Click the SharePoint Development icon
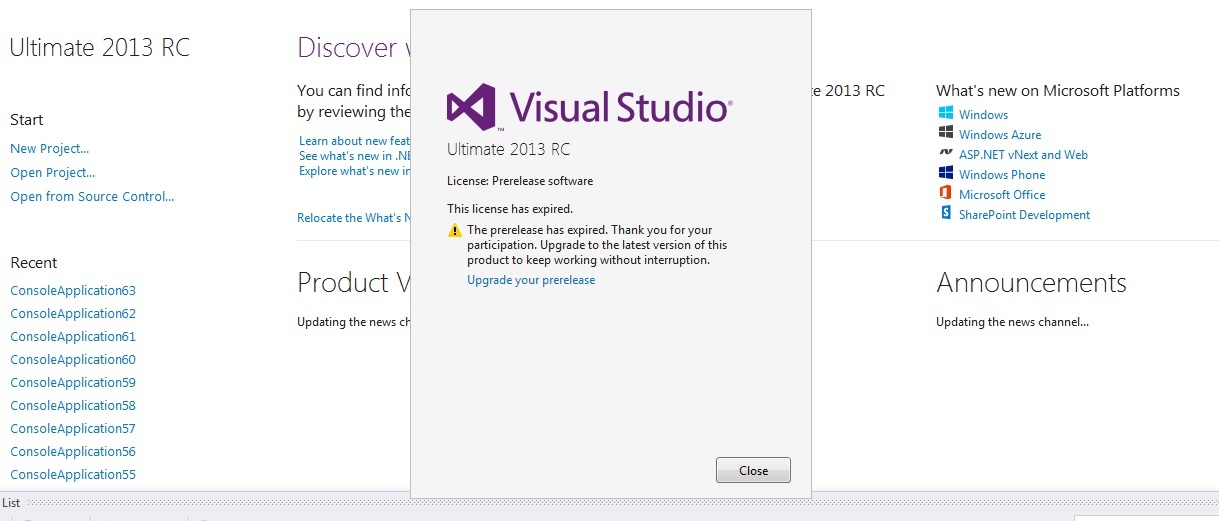1219x521 pixels. pos(945,213)
